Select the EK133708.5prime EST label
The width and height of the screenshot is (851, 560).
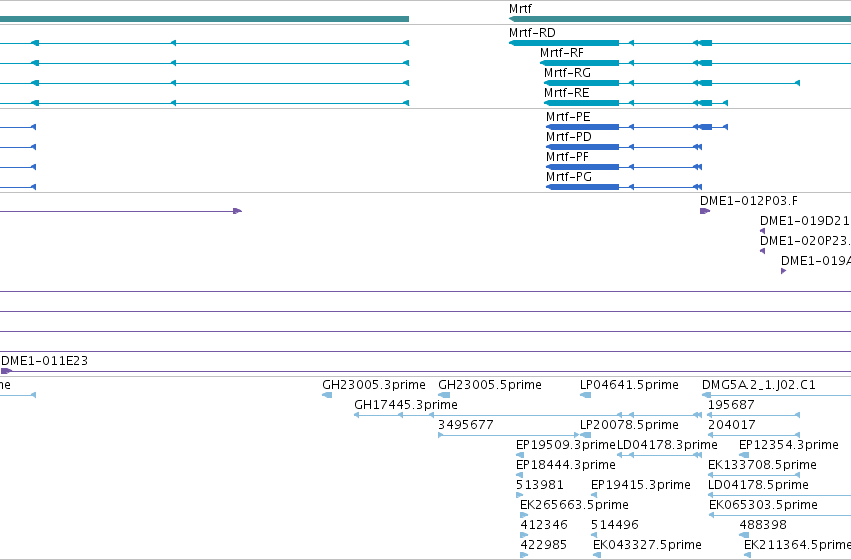762,465
